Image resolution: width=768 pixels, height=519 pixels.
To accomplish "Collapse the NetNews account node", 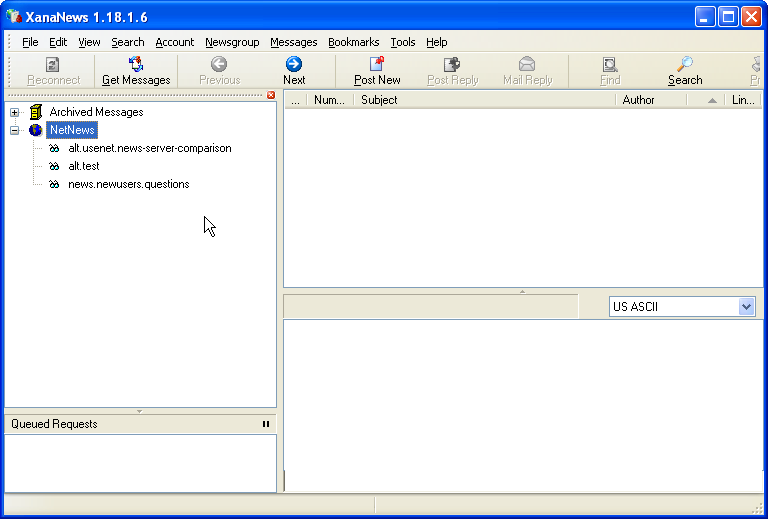I will click(15, 130).
